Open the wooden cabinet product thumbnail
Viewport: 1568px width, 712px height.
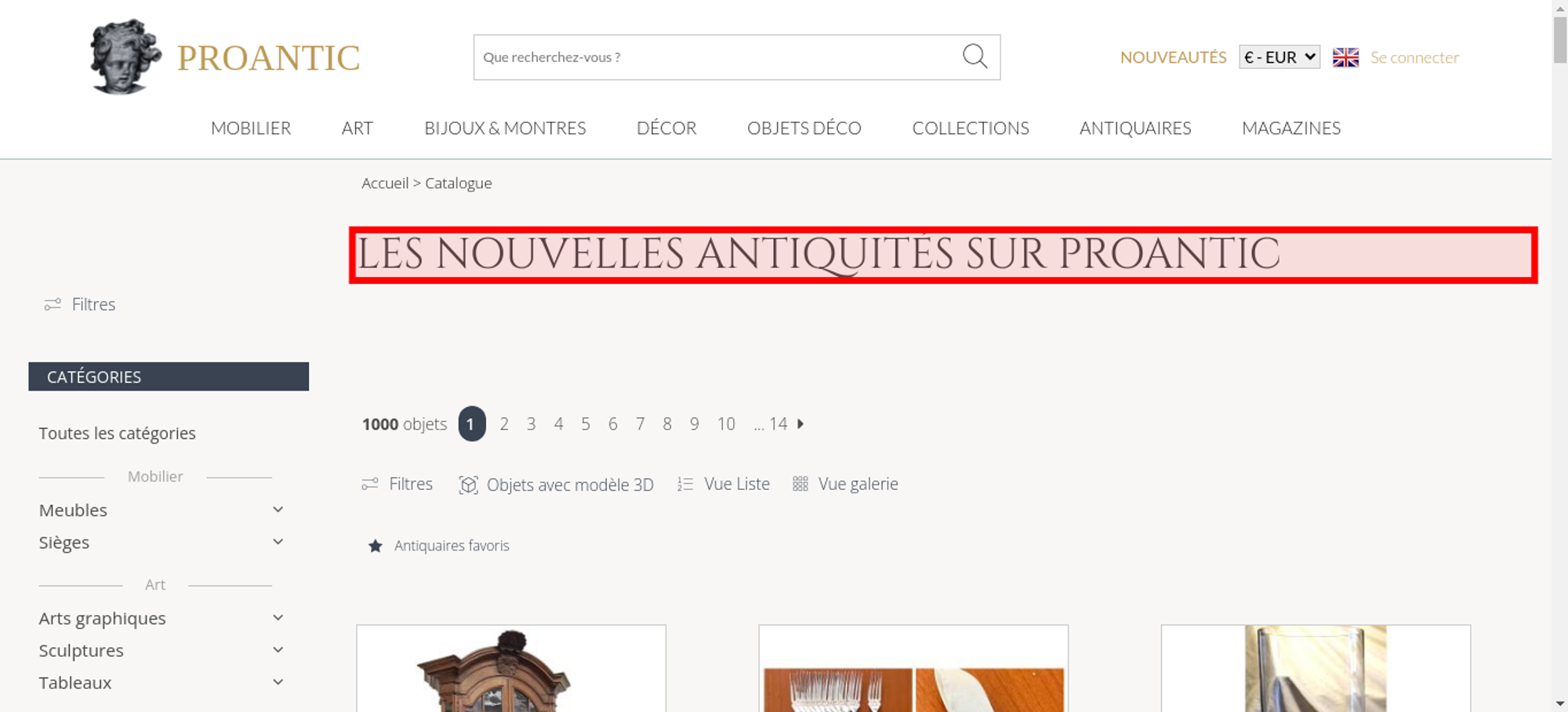[x=511, y=669]
